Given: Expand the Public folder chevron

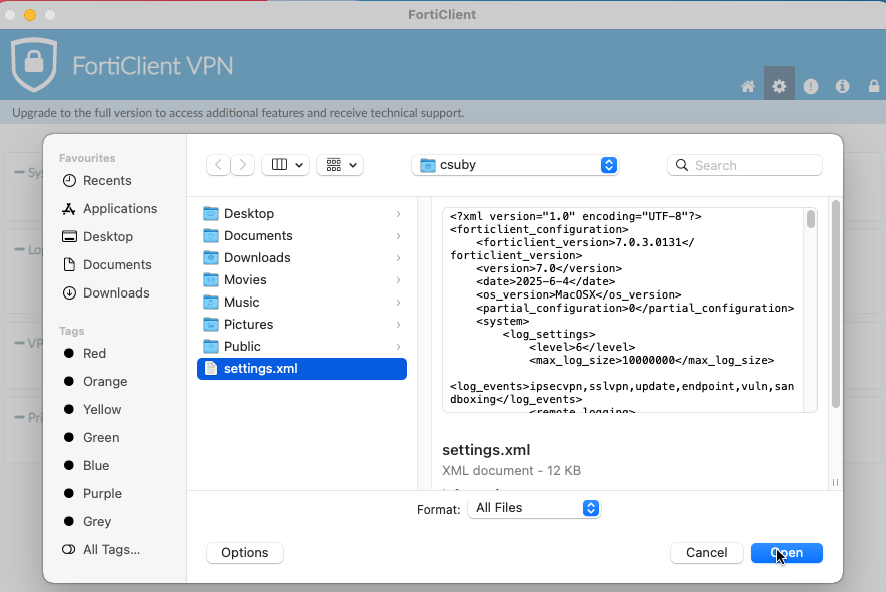Looking at the screenshot, I should coord(398,347).
